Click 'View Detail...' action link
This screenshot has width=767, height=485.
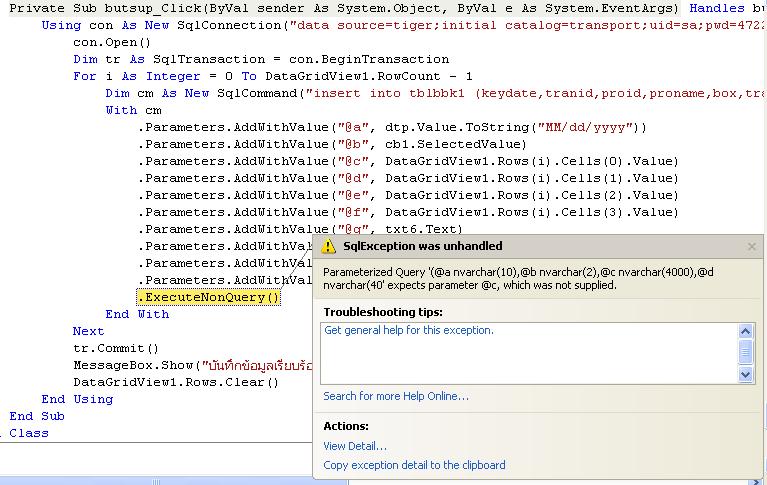pos(355,446)
